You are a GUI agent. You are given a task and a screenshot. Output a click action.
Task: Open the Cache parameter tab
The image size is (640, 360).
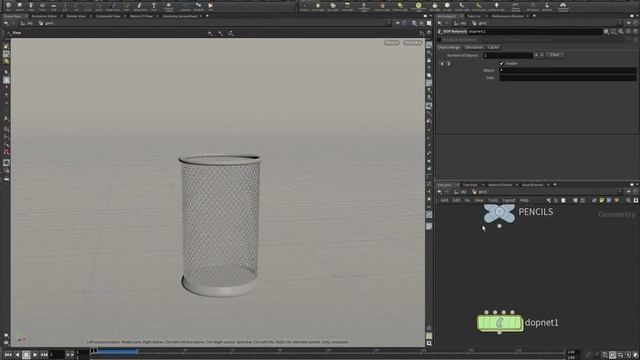click(493, 47)
